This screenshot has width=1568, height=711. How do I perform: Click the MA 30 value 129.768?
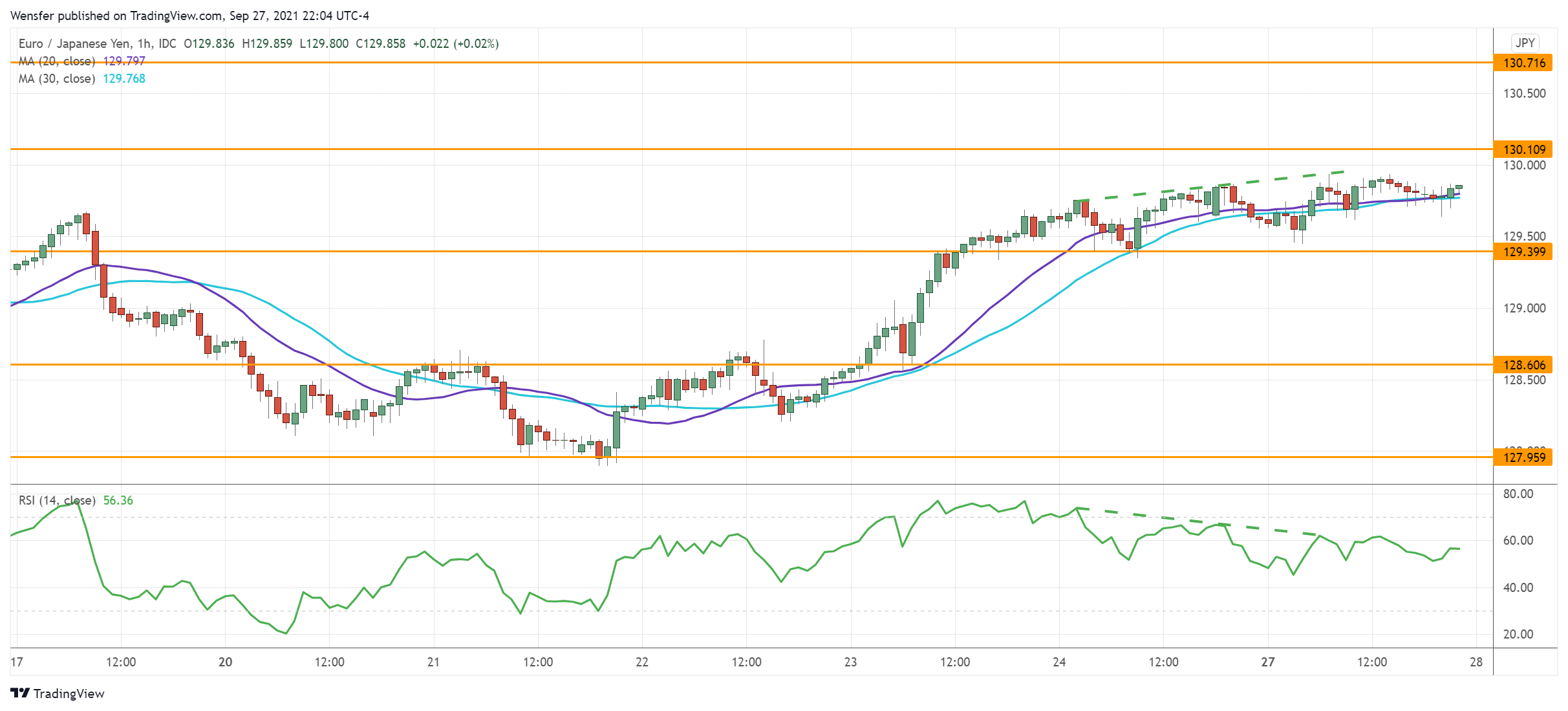(124, 78)
